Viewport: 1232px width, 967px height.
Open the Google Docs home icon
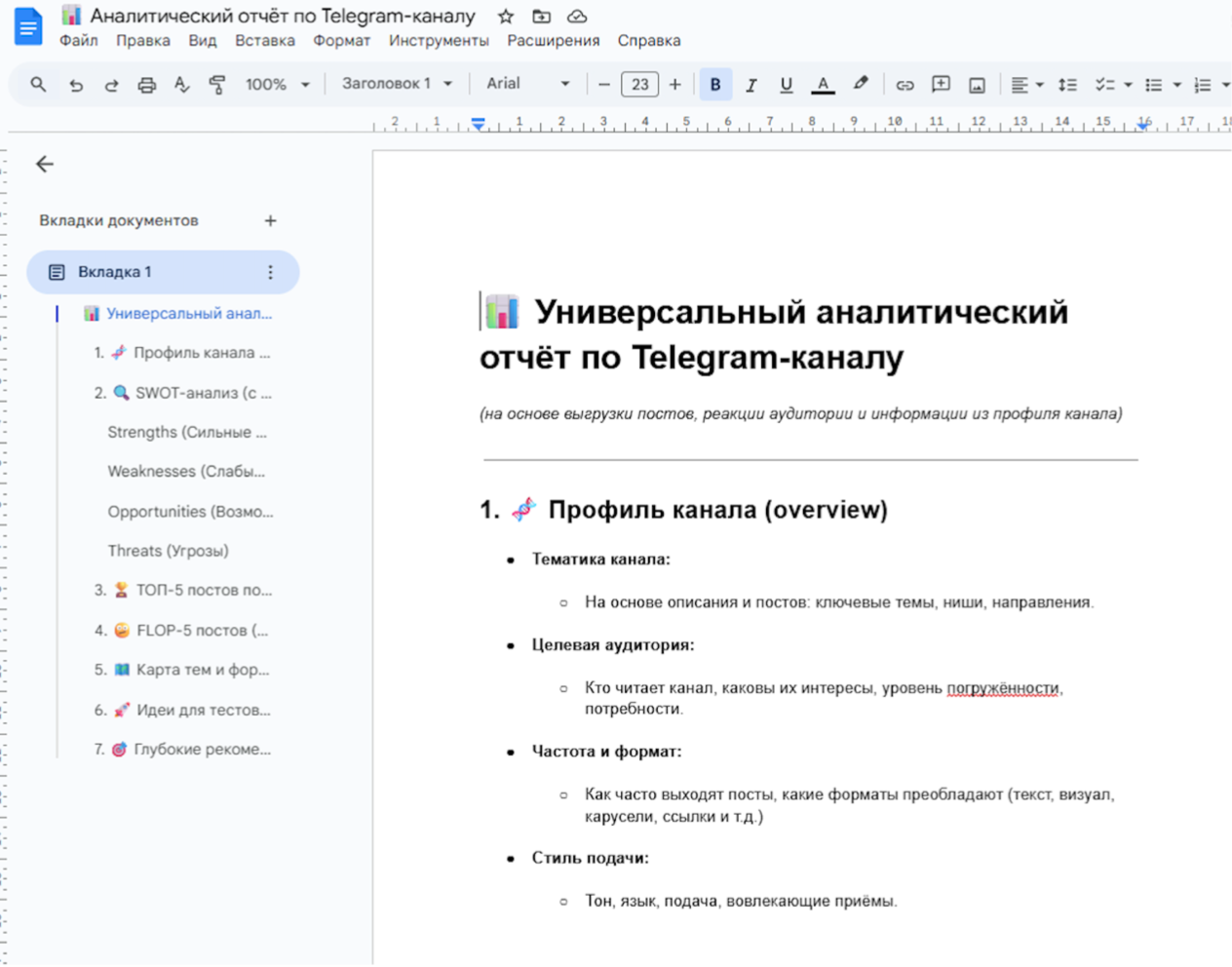point(28,27)
